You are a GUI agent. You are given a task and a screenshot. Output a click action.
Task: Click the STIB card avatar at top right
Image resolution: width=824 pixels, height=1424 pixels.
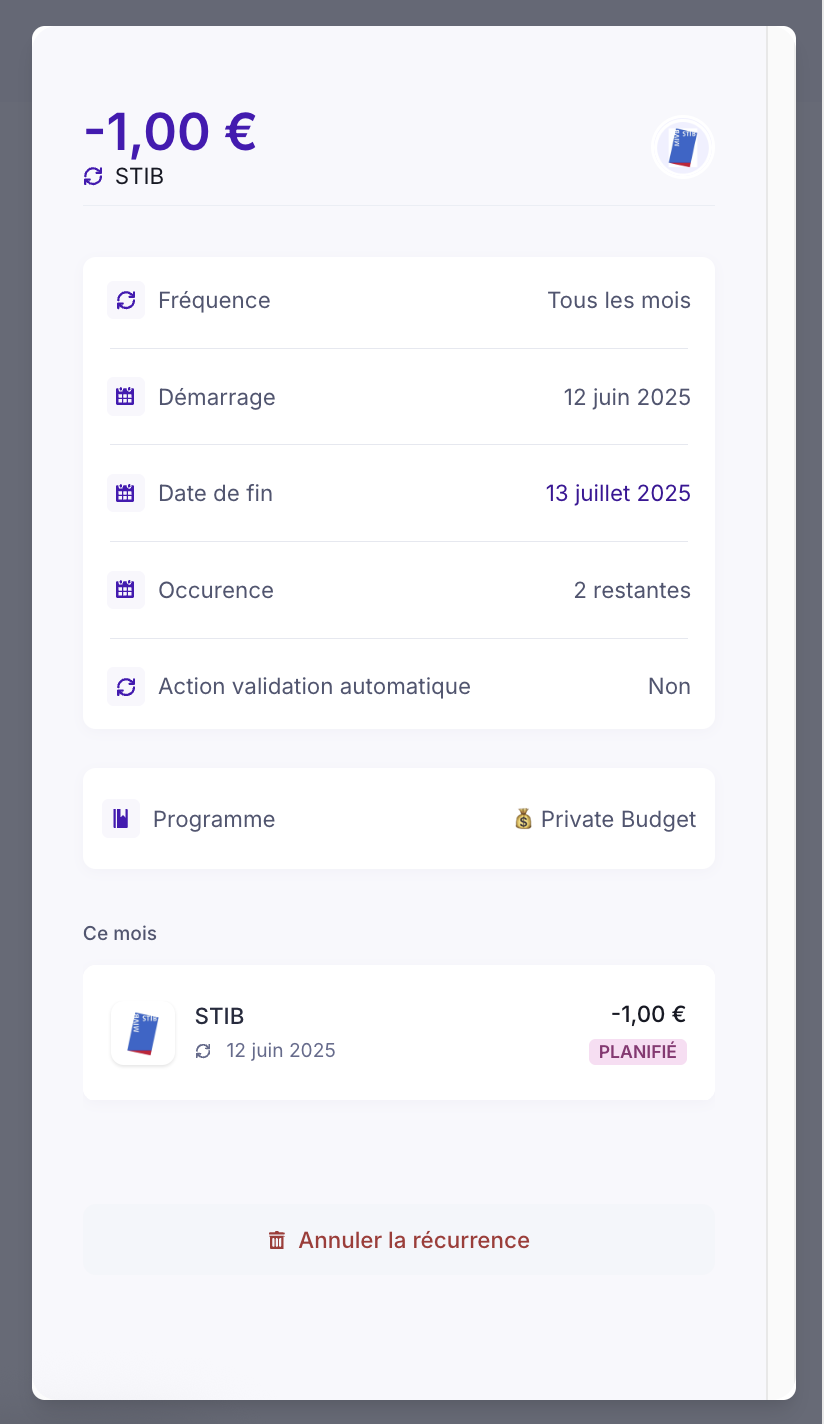[x=683, y=147]
